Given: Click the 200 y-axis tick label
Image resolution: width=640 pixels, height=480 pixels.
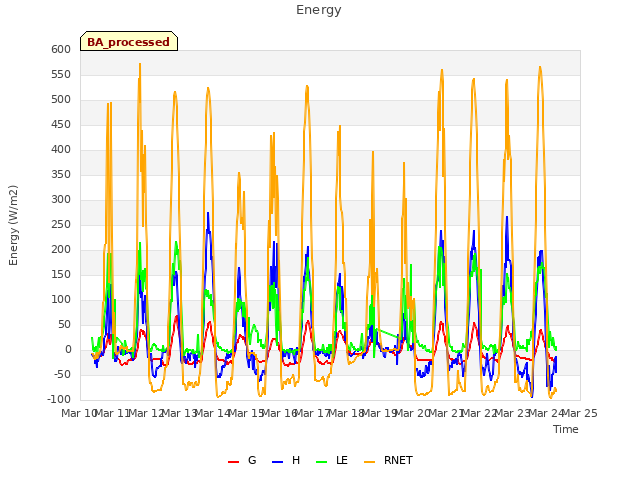Looking at the screenshot, I should (61, 249).
